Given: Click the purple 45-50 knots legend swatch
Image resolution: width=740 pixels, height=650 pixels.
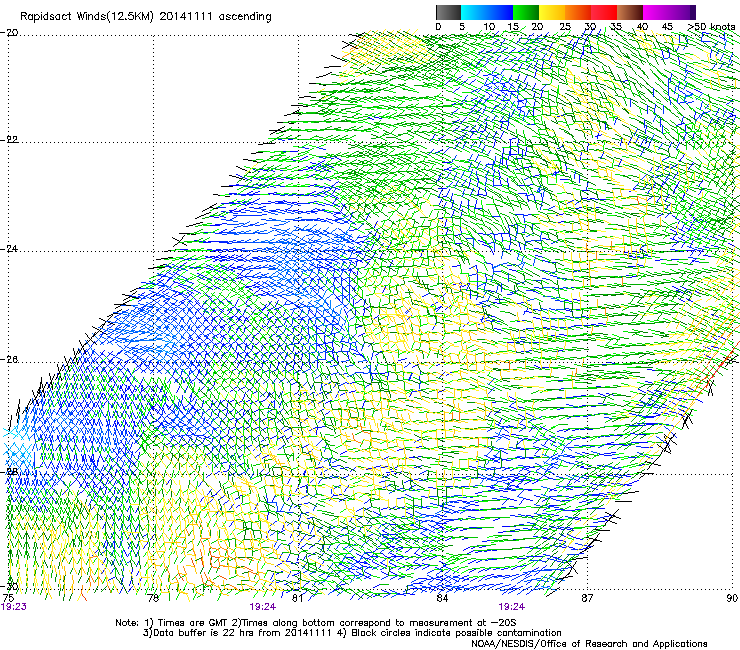Looking at the screenshot, I should coord(682,12).
